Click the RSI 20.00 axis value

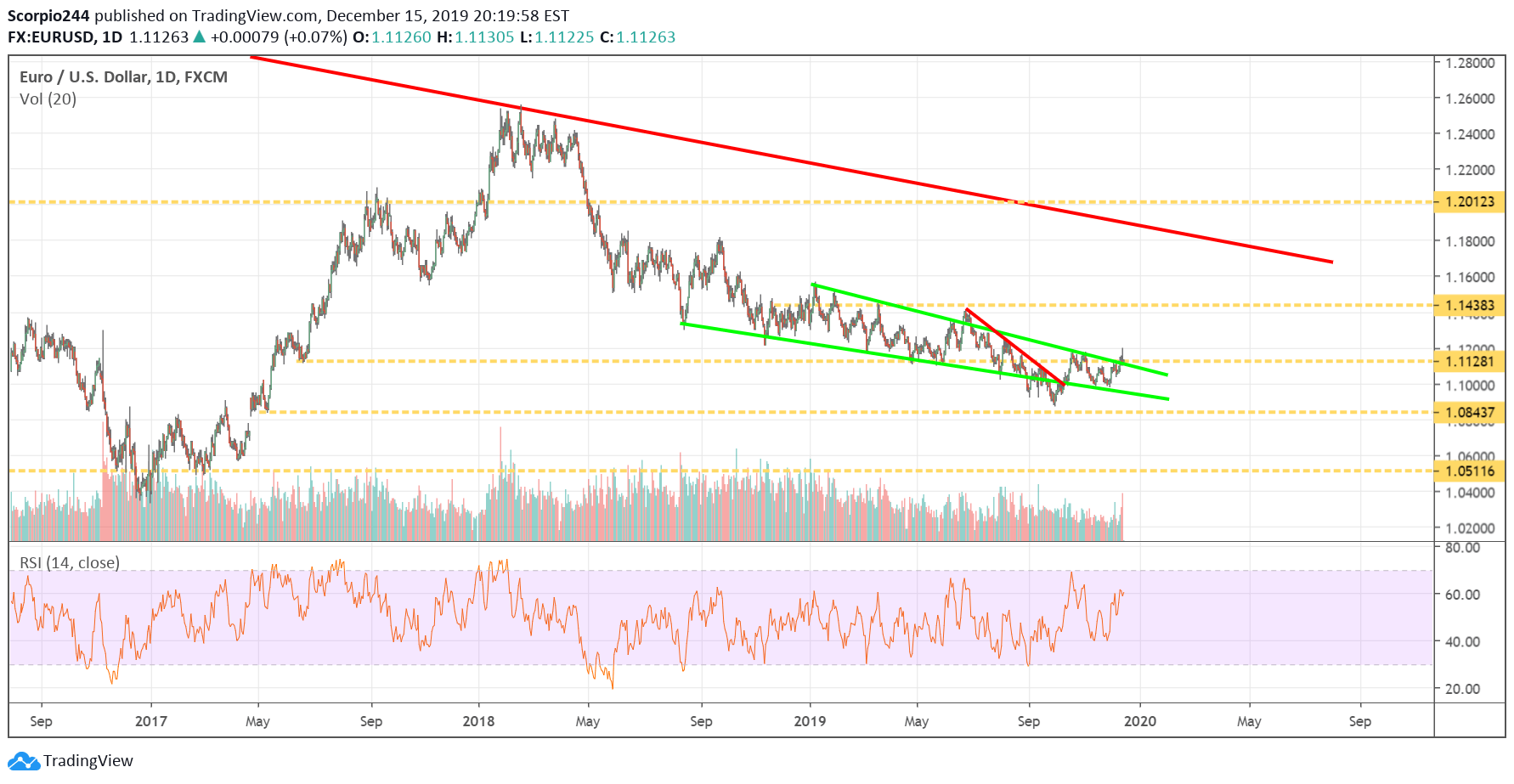point(1463,689)
